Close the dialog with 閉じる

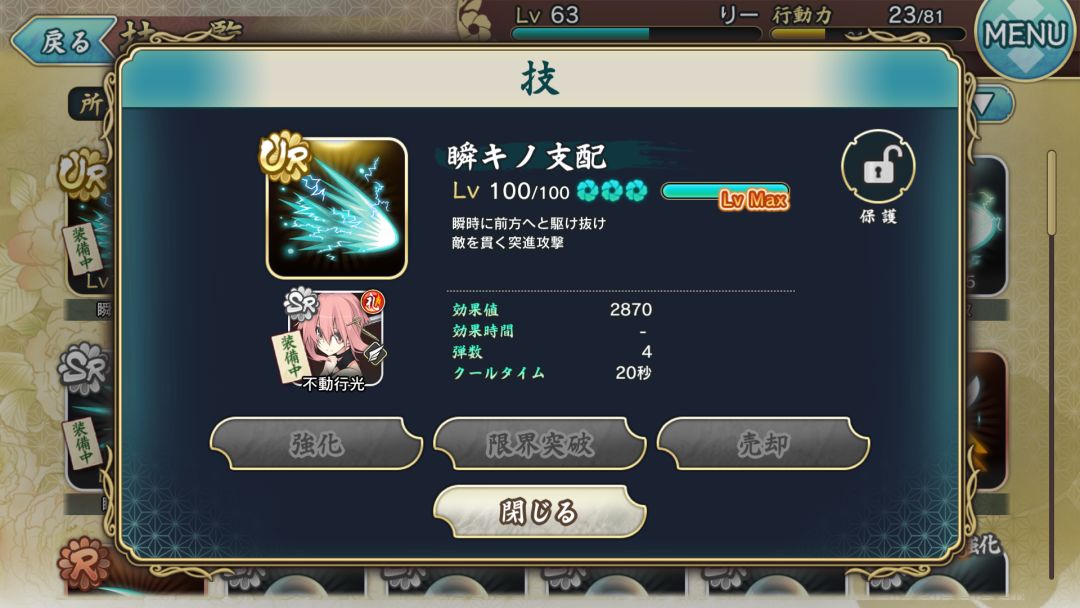539,512
